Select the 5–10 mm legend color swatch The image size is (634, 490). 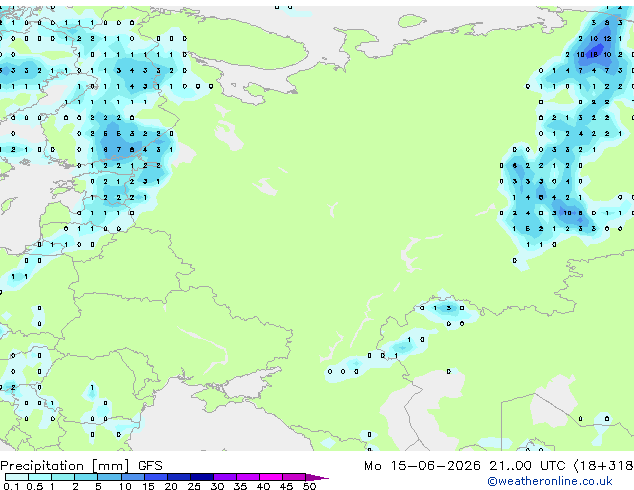110,477
